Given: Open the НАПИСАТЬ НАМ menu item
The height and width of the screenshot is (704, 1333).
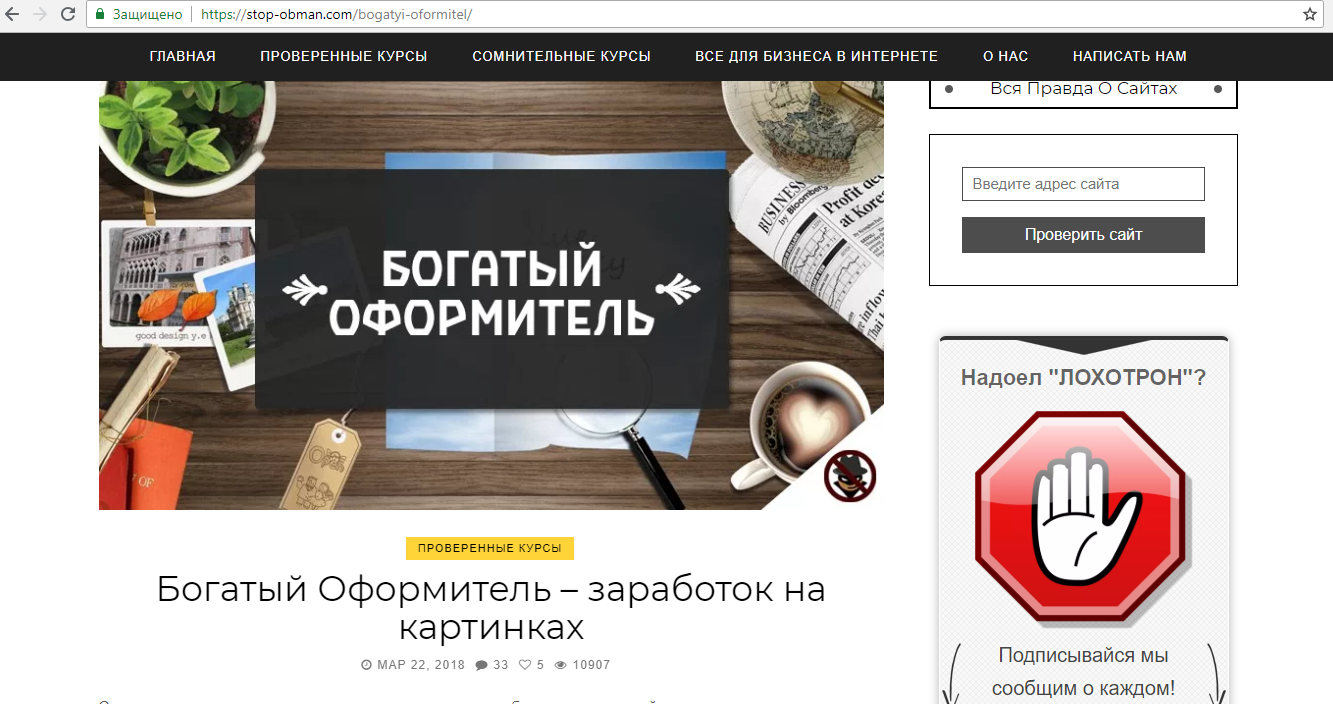Looking at the screenshot, I should tap(1128, 56).
